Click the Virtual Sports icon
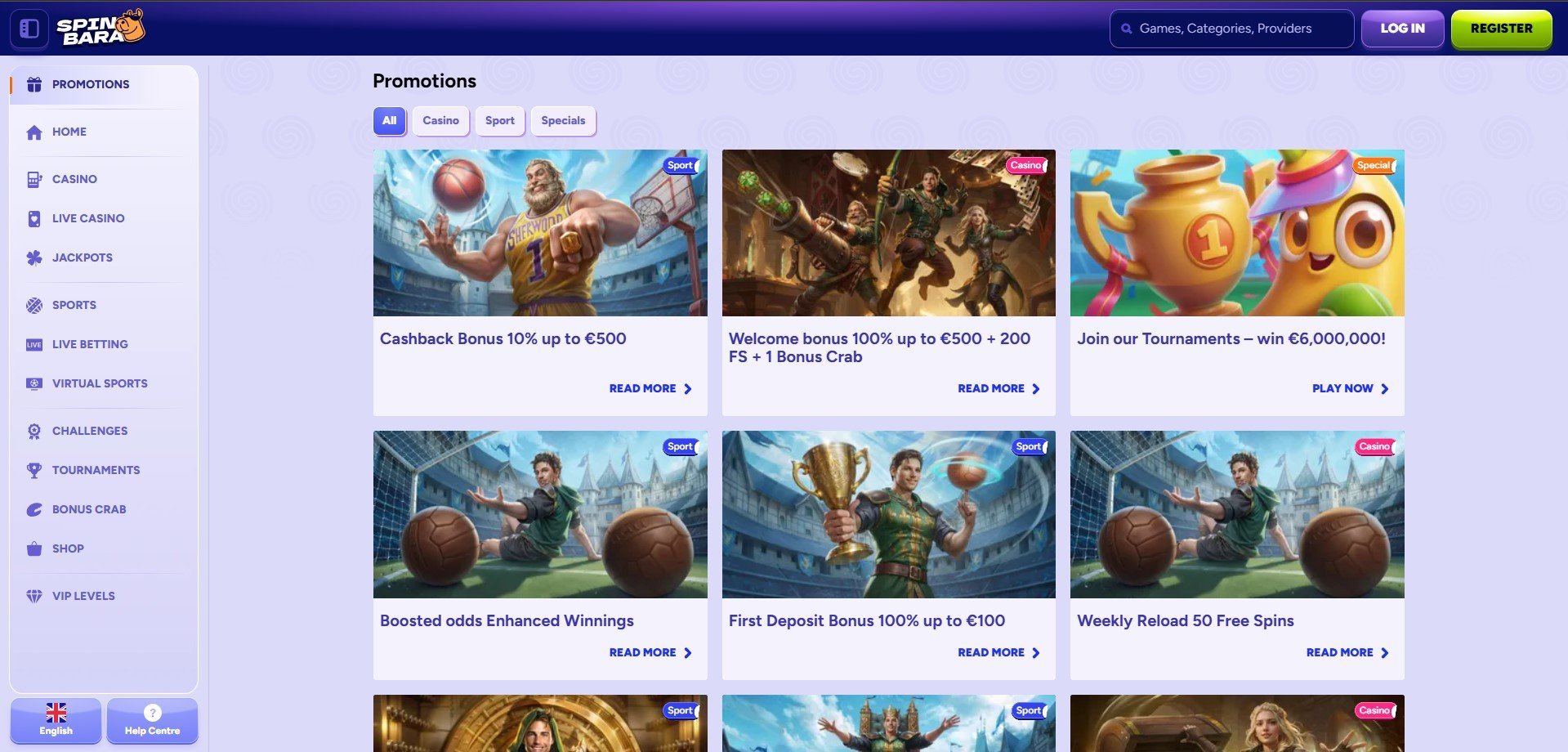 pyautogui.click(x=34, y=383)
